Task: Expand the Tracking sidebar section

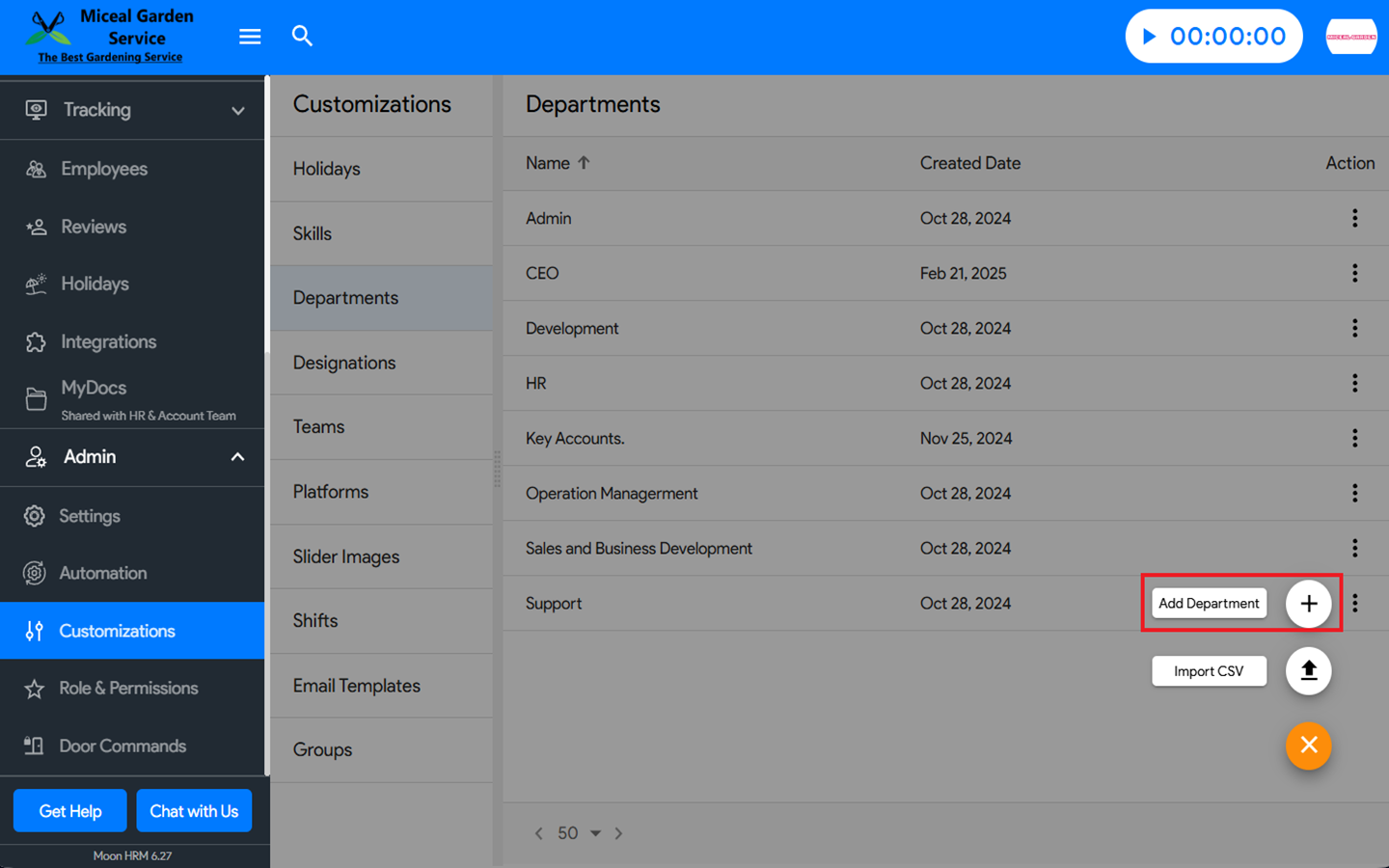Action: tap(237, 111)
